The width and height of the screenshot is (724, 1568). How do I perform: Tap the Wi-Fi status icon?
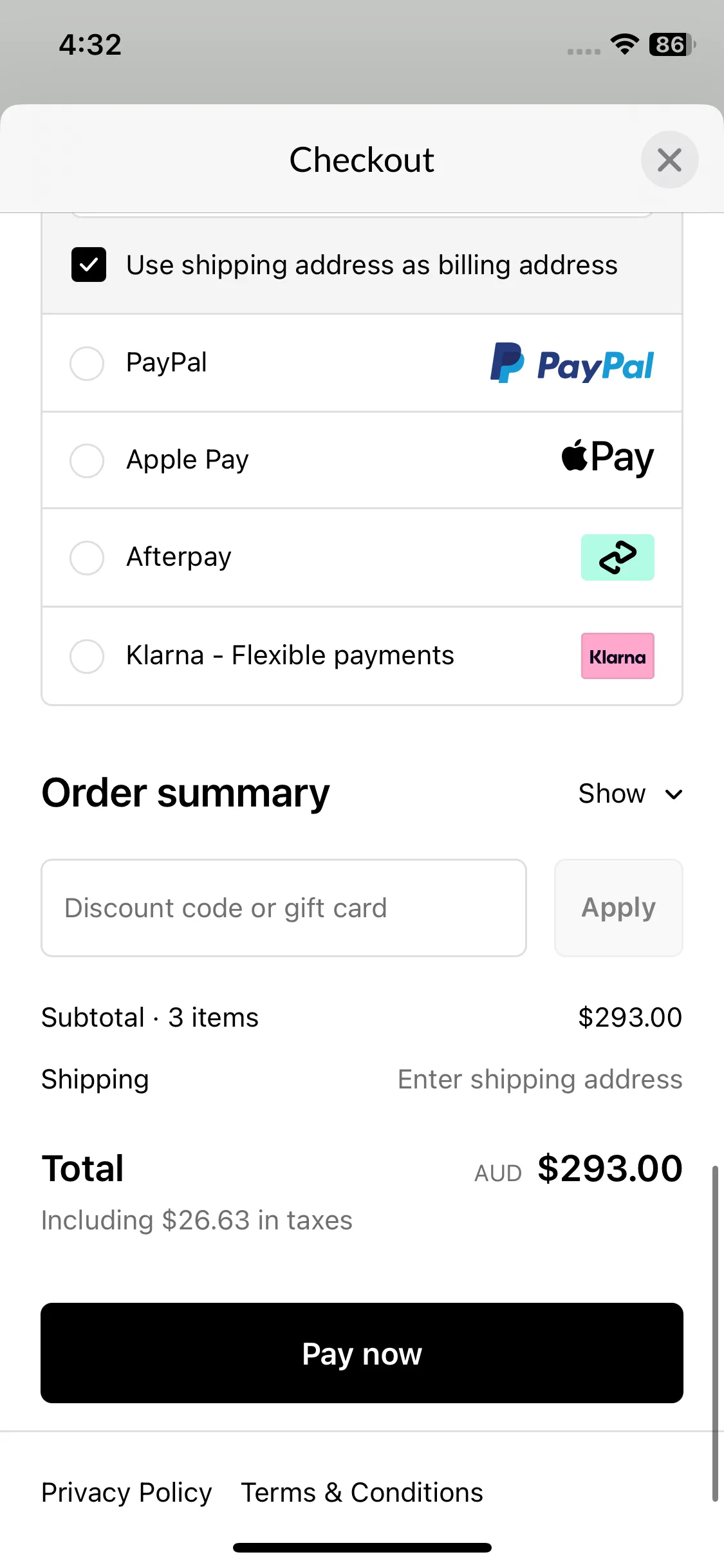coord(624,44)
